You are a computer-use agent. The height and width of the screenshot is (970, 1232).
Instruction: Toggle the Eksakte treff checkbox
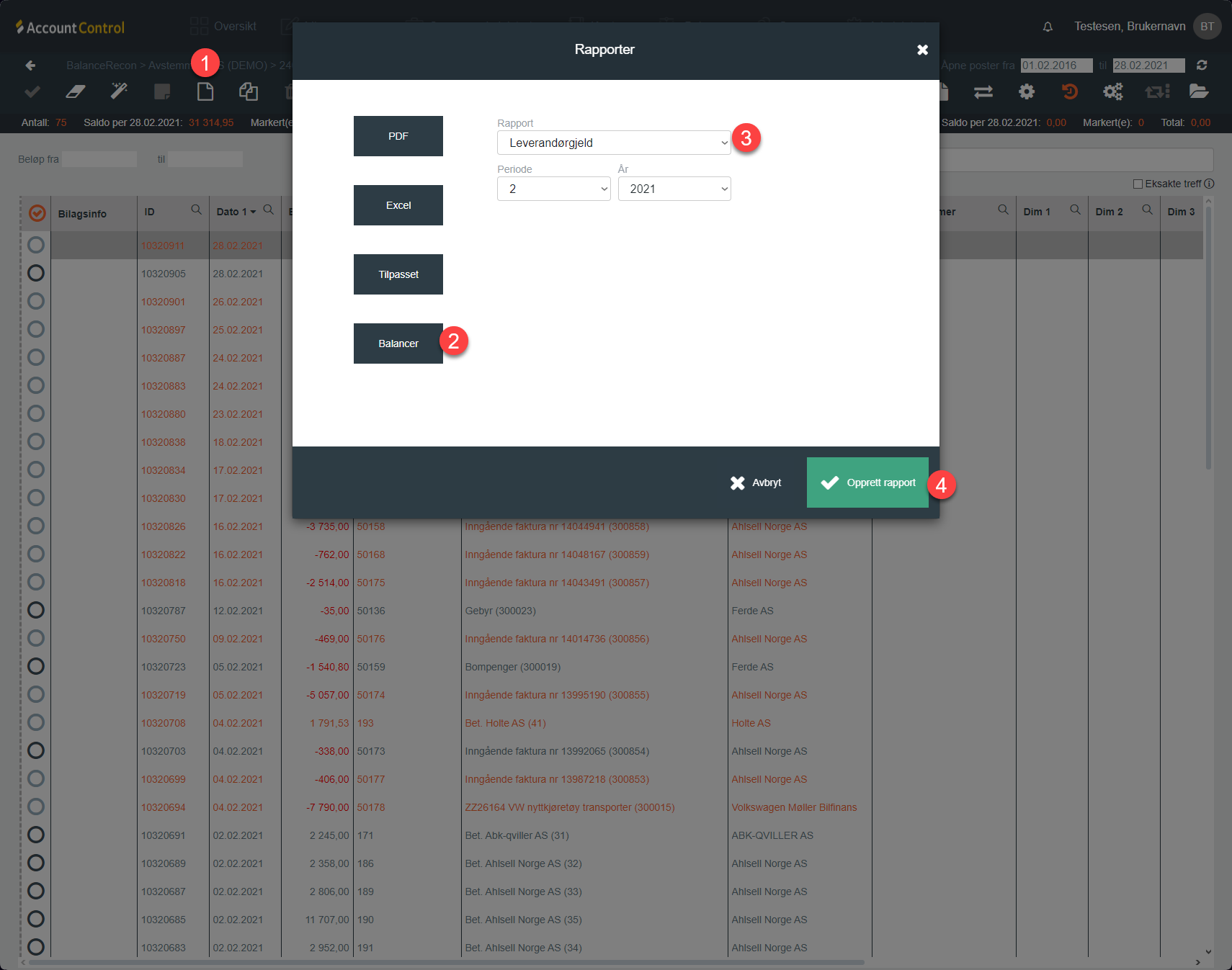click(1138, 184)
